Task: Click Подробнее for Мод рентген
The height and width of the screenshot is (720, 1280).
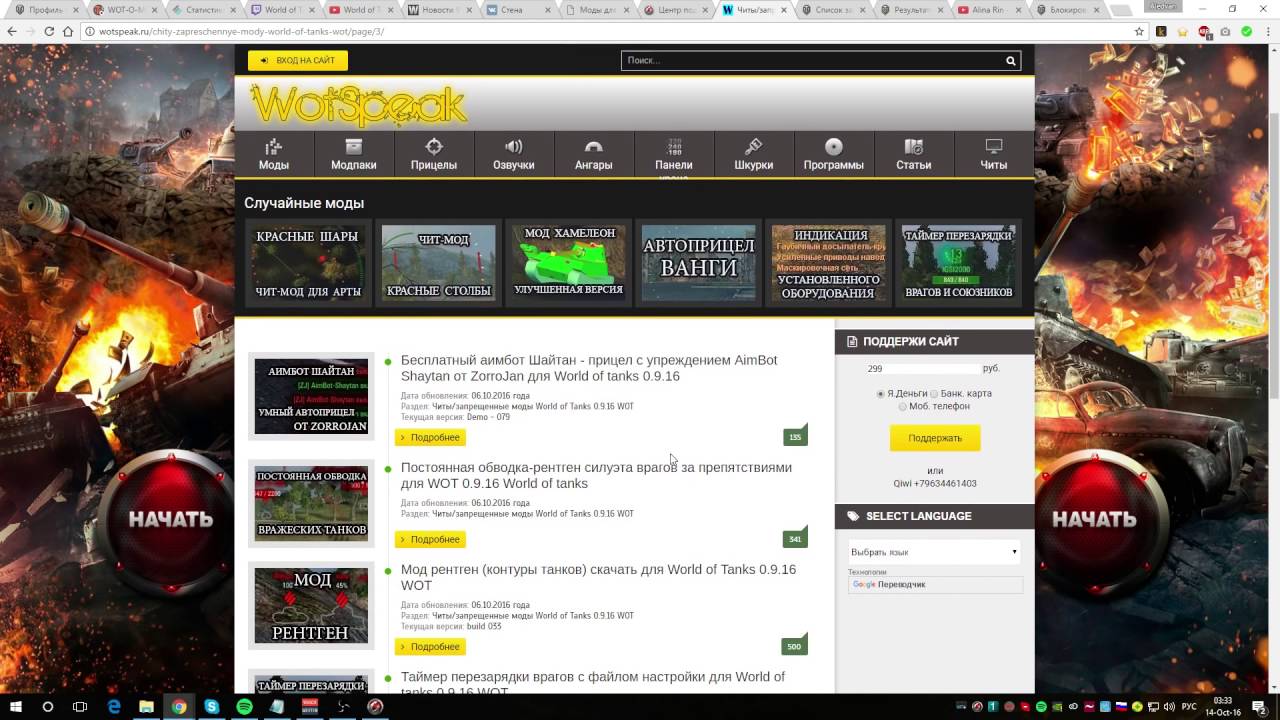Action: (430, 646)
